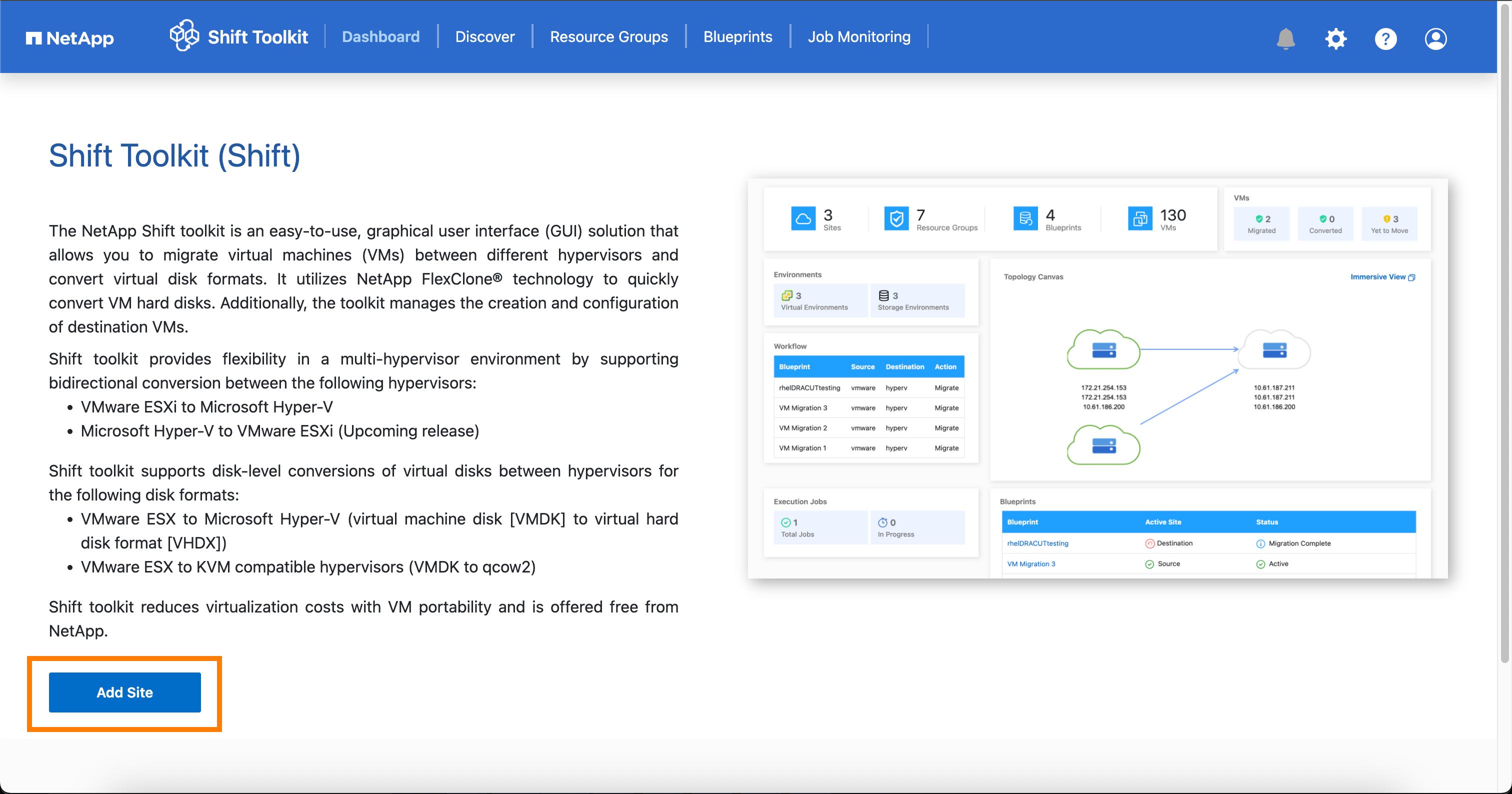1512x794 pixels.
Task: Click the Migration Complete info icon
Action: coord(1260,544)
